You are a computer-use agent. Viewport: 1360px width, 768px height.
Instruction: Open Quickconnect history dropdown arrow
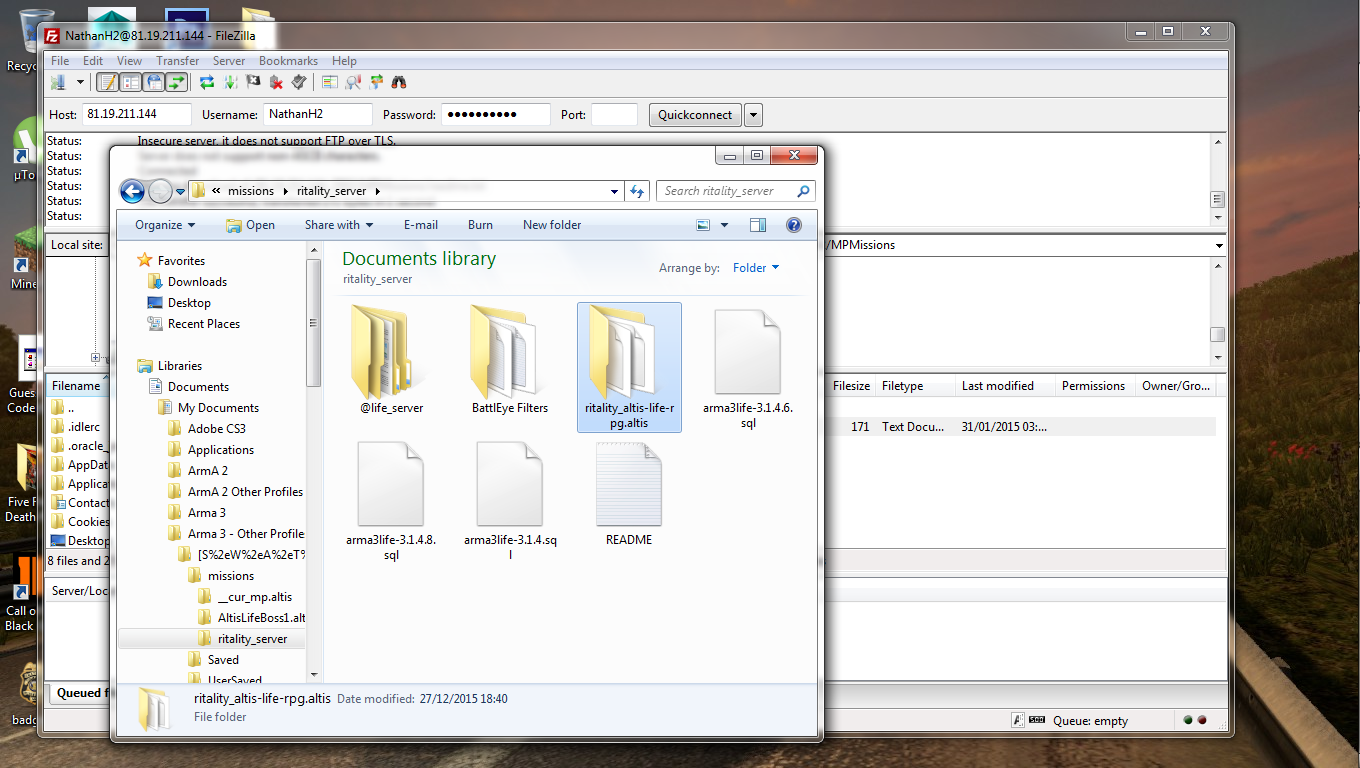coord(754,114)
